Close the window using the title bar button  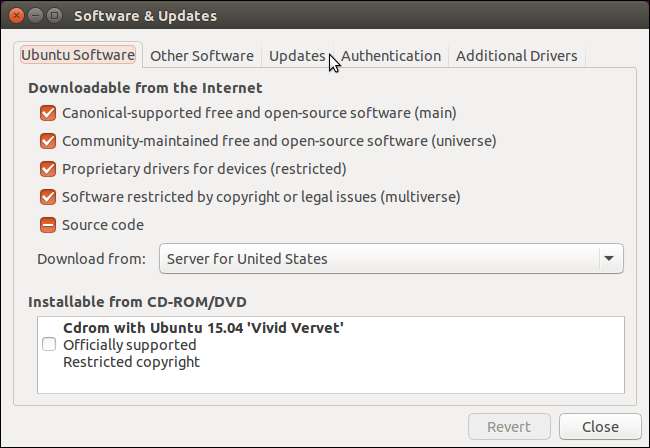15,16
